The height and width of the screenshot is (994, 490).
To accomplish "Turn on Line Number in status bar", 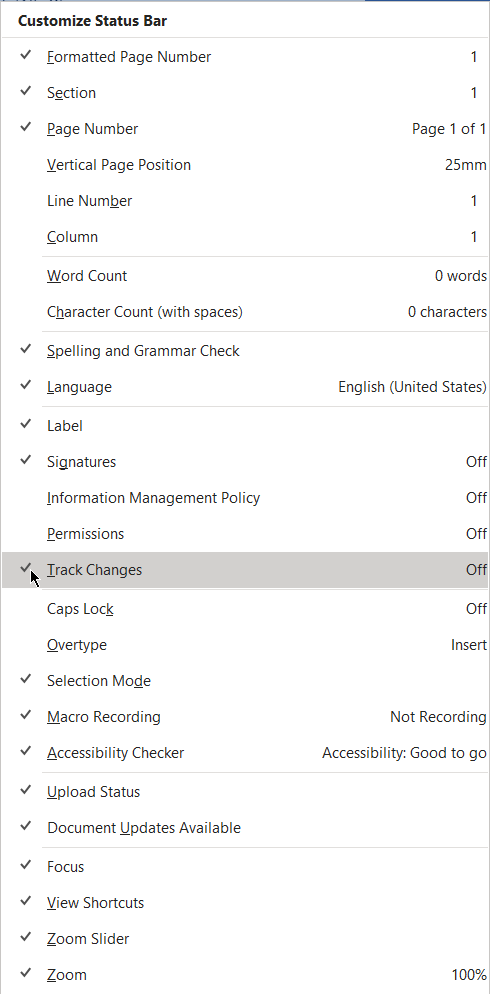I will 245,202.
